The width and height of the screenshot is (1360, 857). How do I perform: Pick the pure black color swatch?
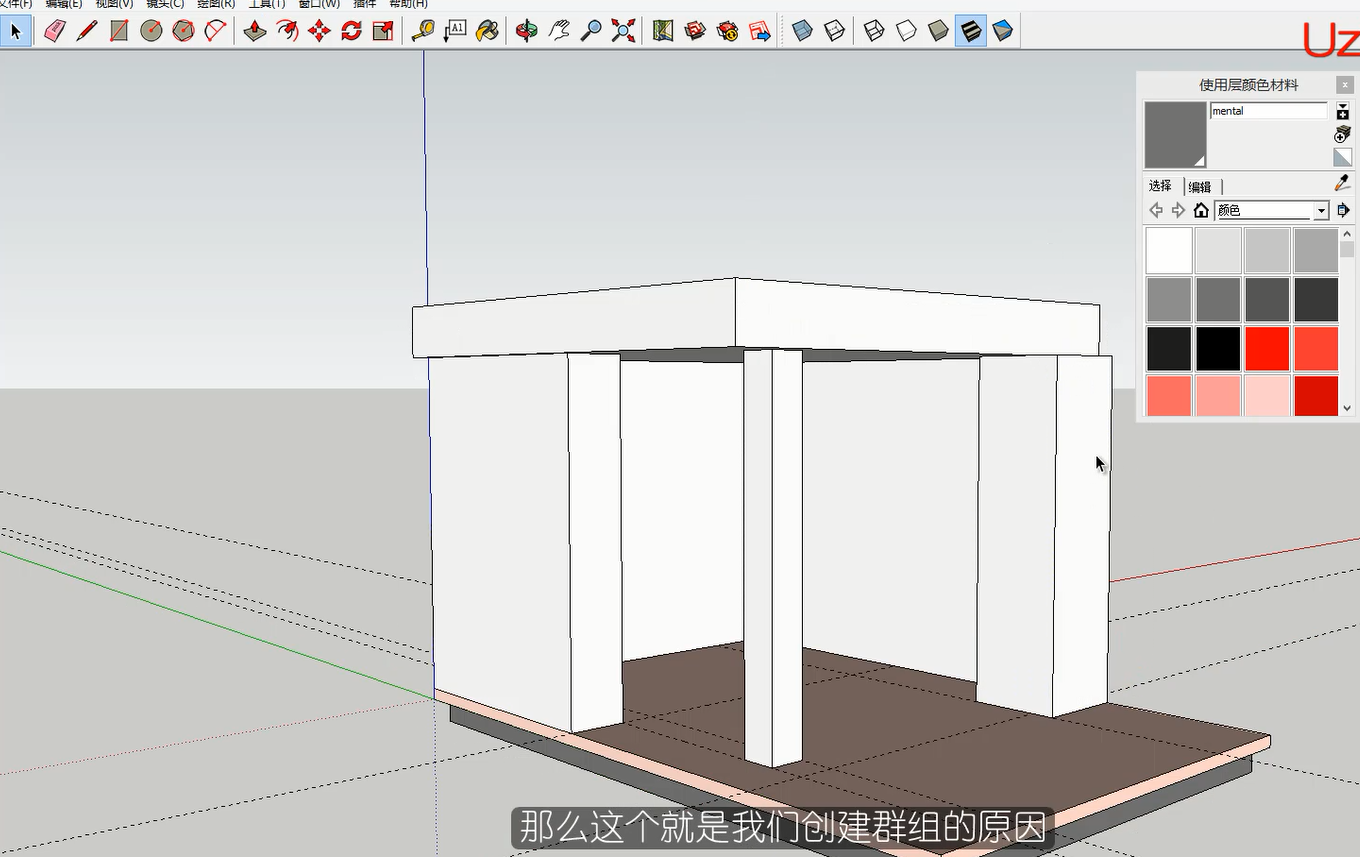tap(1218, 350)
